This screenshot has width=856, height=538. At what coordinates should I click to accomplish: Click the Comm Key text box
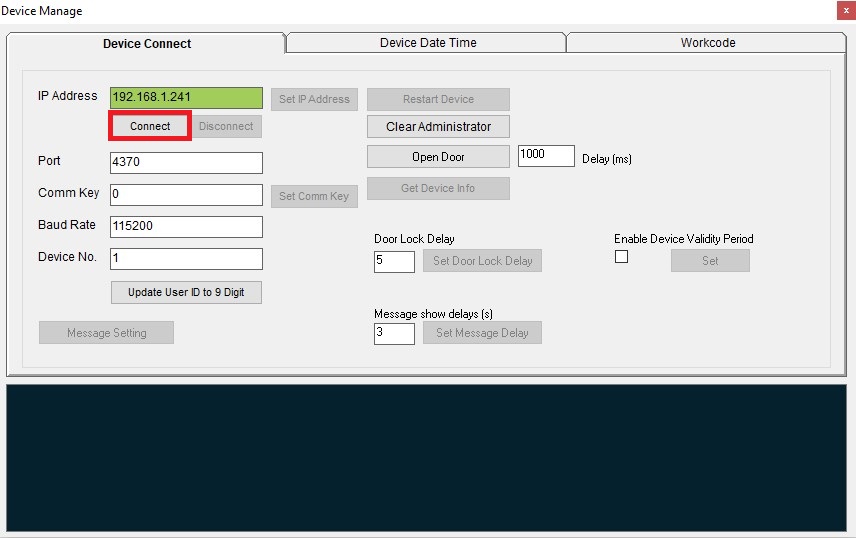(x=186, y=195)
